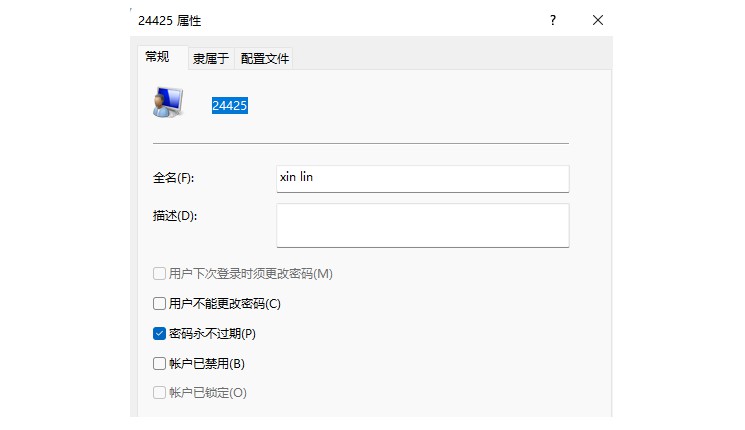745x430 pixels.
Task: Click the highlighted 24425 username text
Action: pos(229,105)
